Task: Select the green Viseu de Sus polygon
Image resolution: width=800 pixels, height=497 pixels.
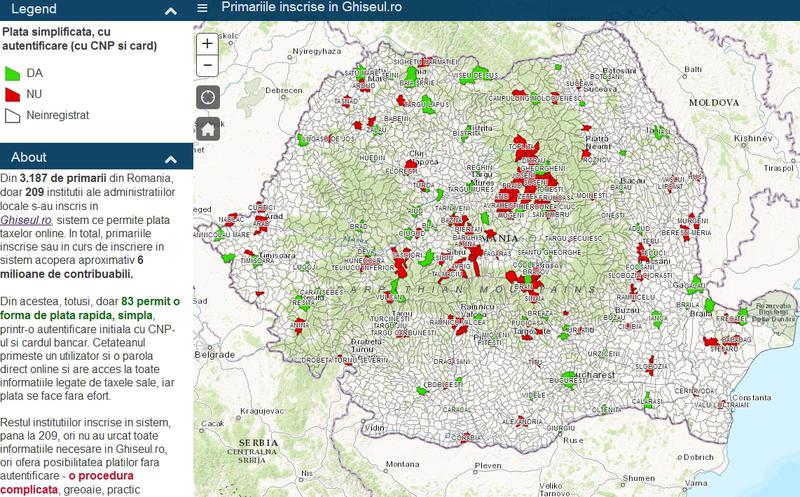Action: [482, 73]
